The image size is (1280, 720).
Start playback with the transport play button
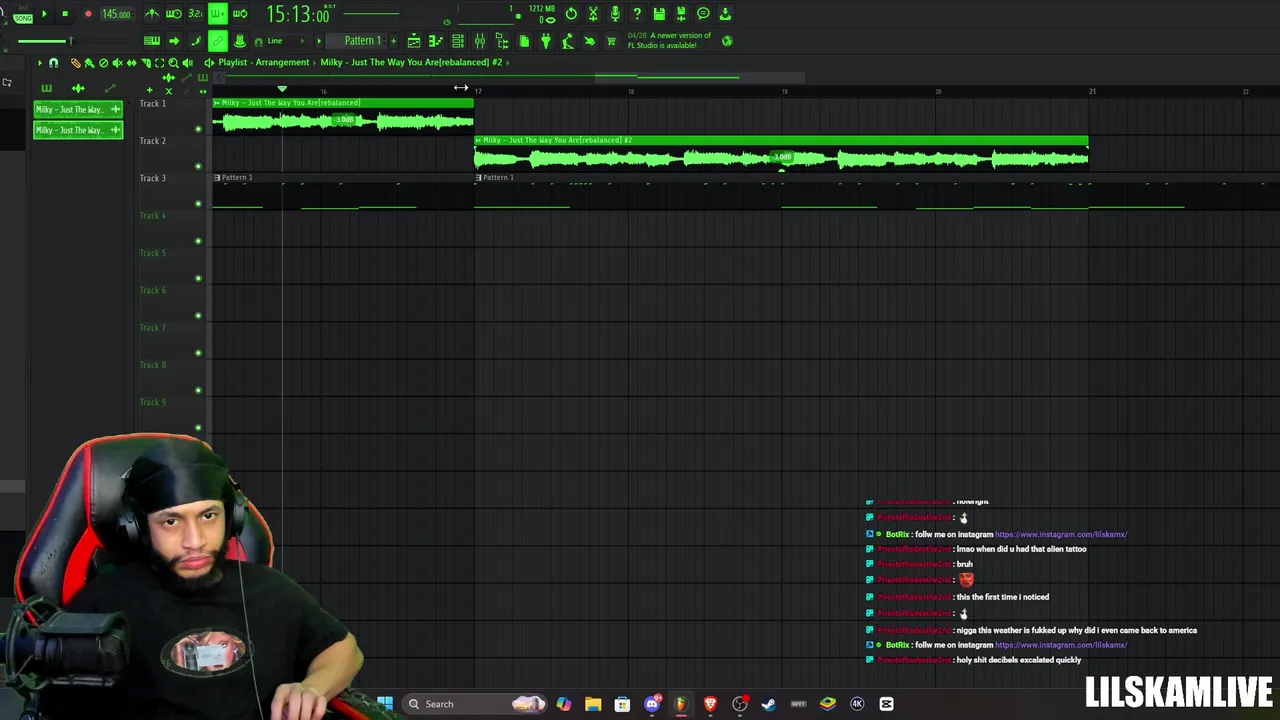point(44,14)
